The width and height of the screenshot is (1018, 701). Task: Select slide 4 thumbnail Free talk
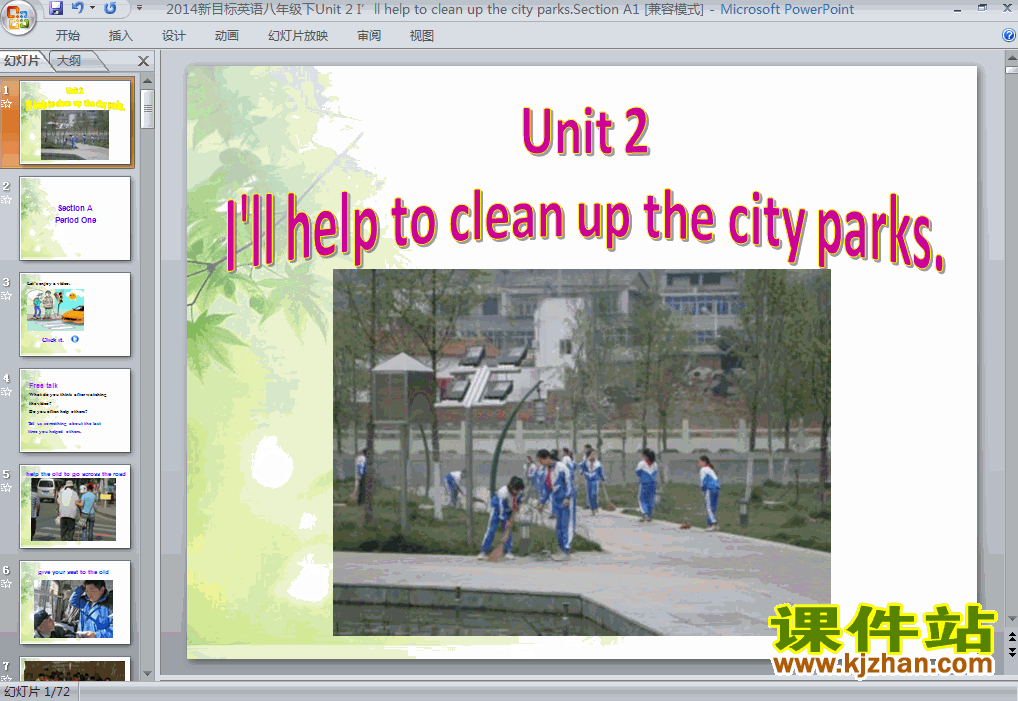[x=75, y=410]
